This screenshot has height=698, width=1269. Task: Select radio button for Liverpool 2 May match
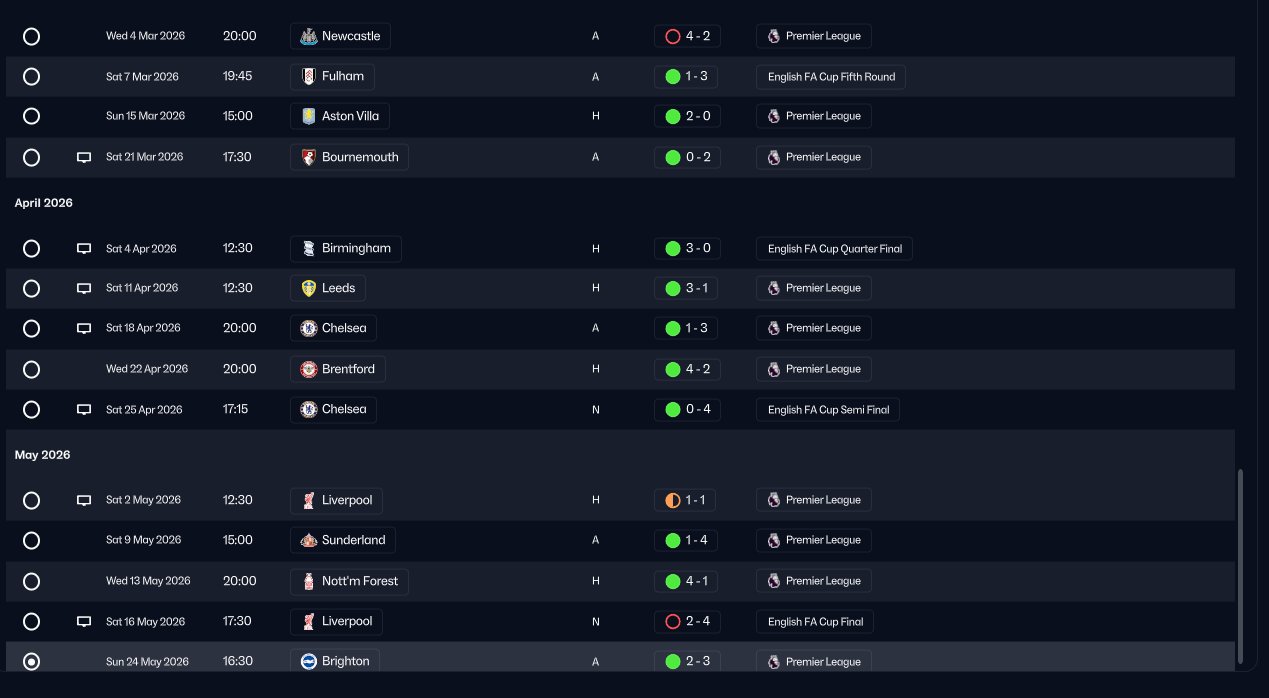(x=31, y=500)
